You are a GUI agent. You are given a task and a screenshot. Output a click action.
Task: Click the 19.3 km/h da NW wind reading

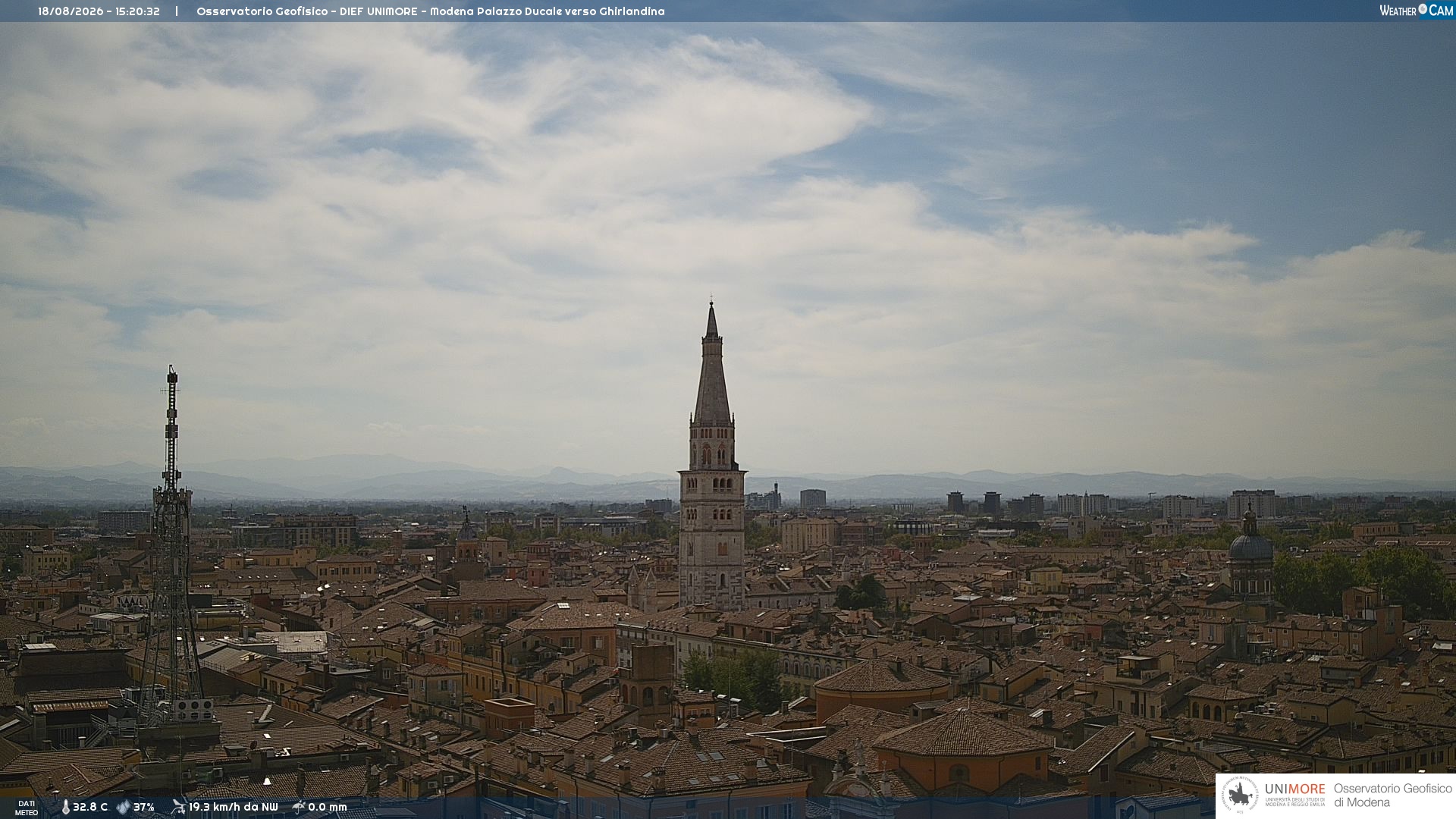[x=234, y=807]
